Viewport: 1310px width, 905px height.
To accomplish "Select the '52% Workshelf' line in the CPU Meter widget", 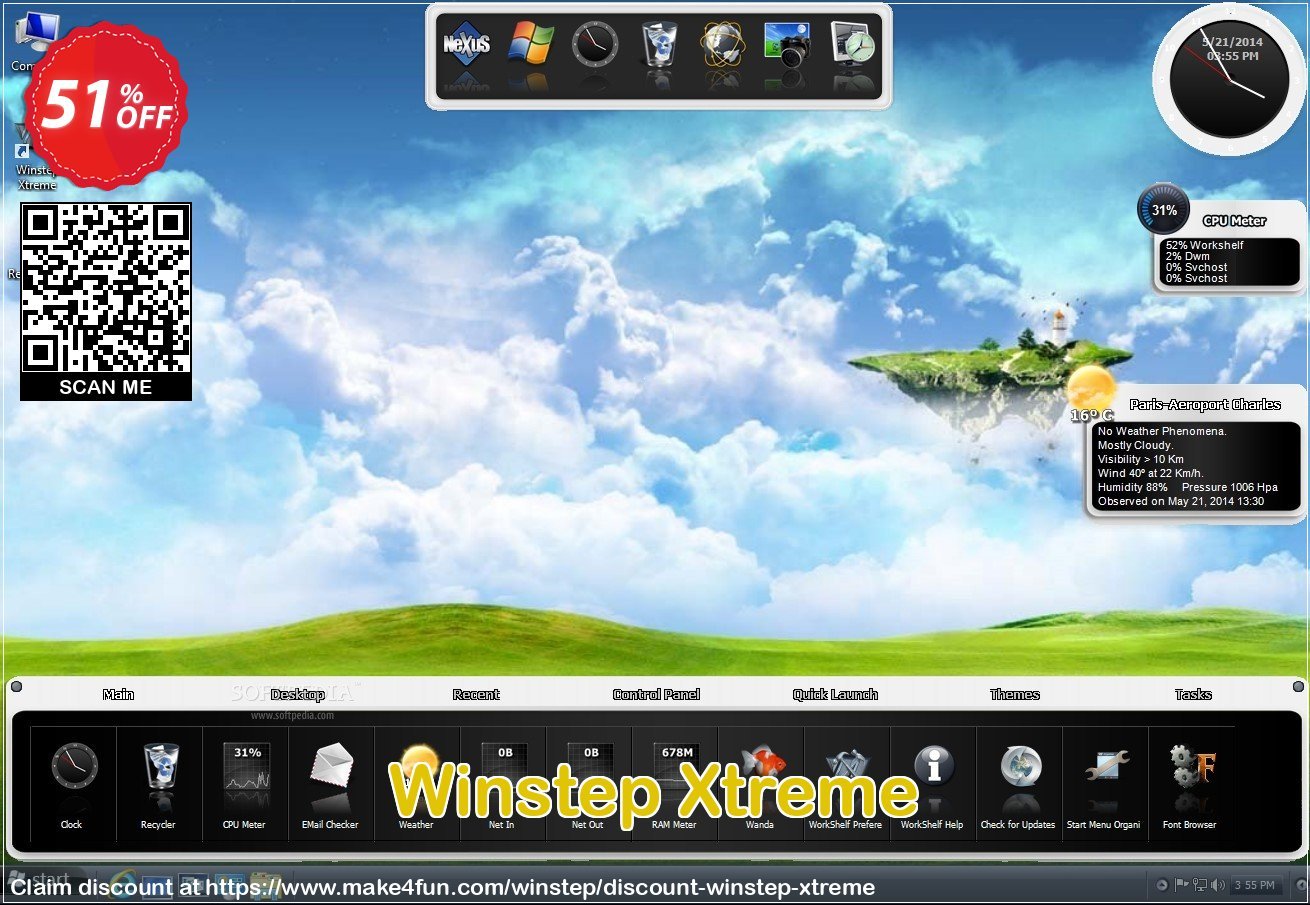I will point(1205,245).
